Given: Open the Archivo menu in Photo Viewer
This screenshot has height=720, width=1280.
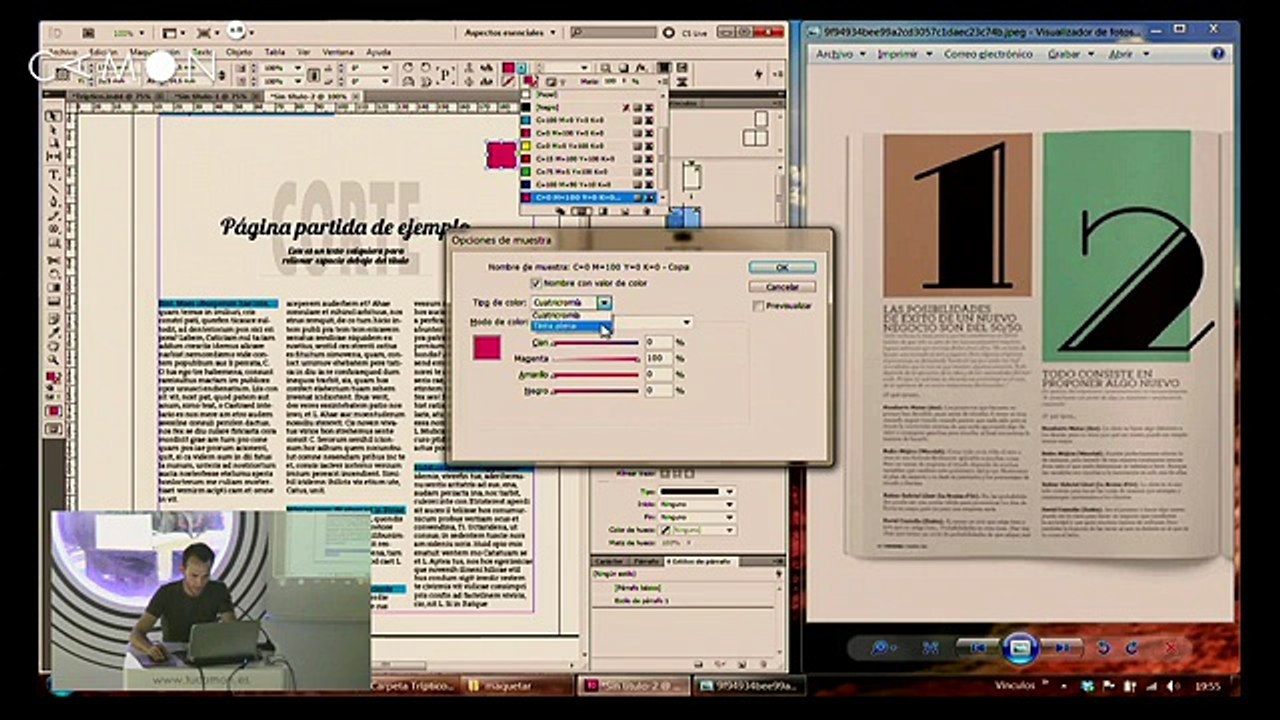Looking at the screenshot, I should click(839, 54).
